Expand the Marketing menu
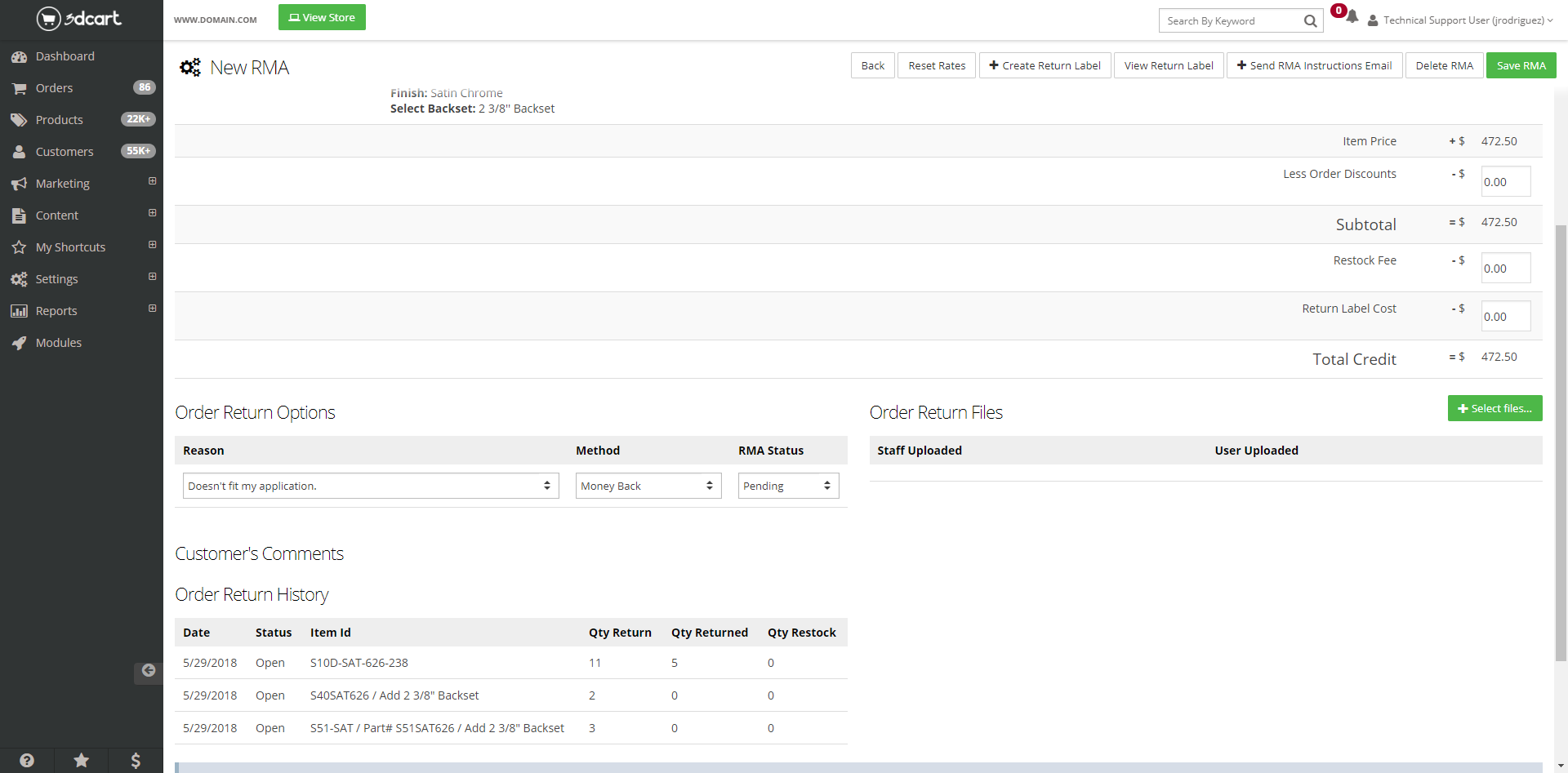Screen dimensions: 1568x773 click(x=152, y=181)
